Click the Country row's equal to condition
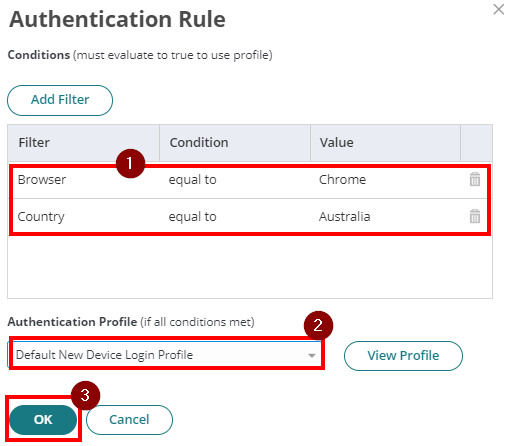The width and height of the screenshot is (511, 446). [x=193, y=217]
